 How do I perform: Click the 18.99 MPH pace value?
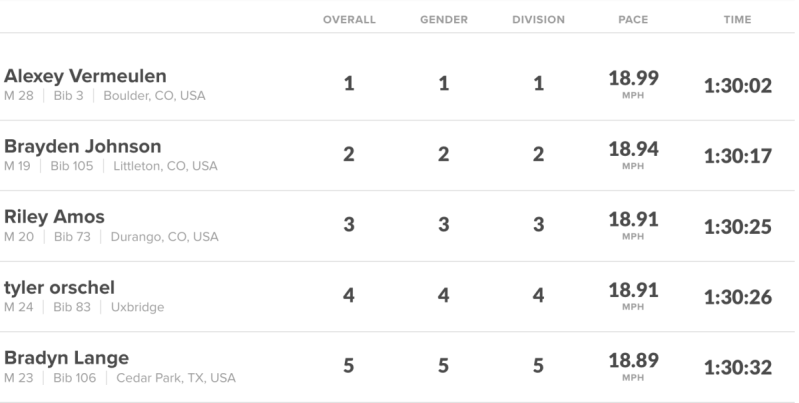click(x=633, y=84)
